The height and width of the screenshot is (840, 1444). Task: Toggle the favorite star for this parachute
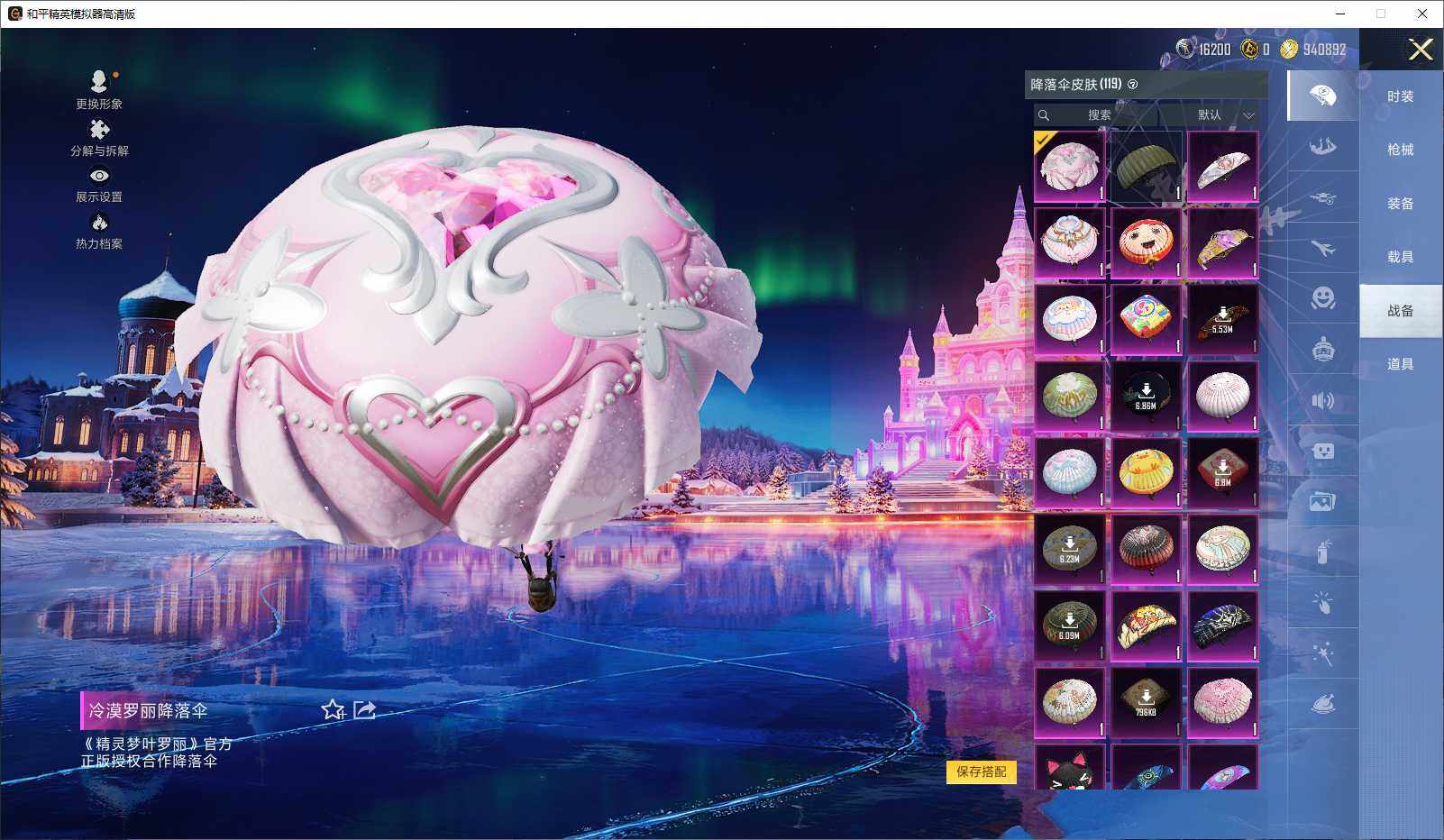[333, 710]
